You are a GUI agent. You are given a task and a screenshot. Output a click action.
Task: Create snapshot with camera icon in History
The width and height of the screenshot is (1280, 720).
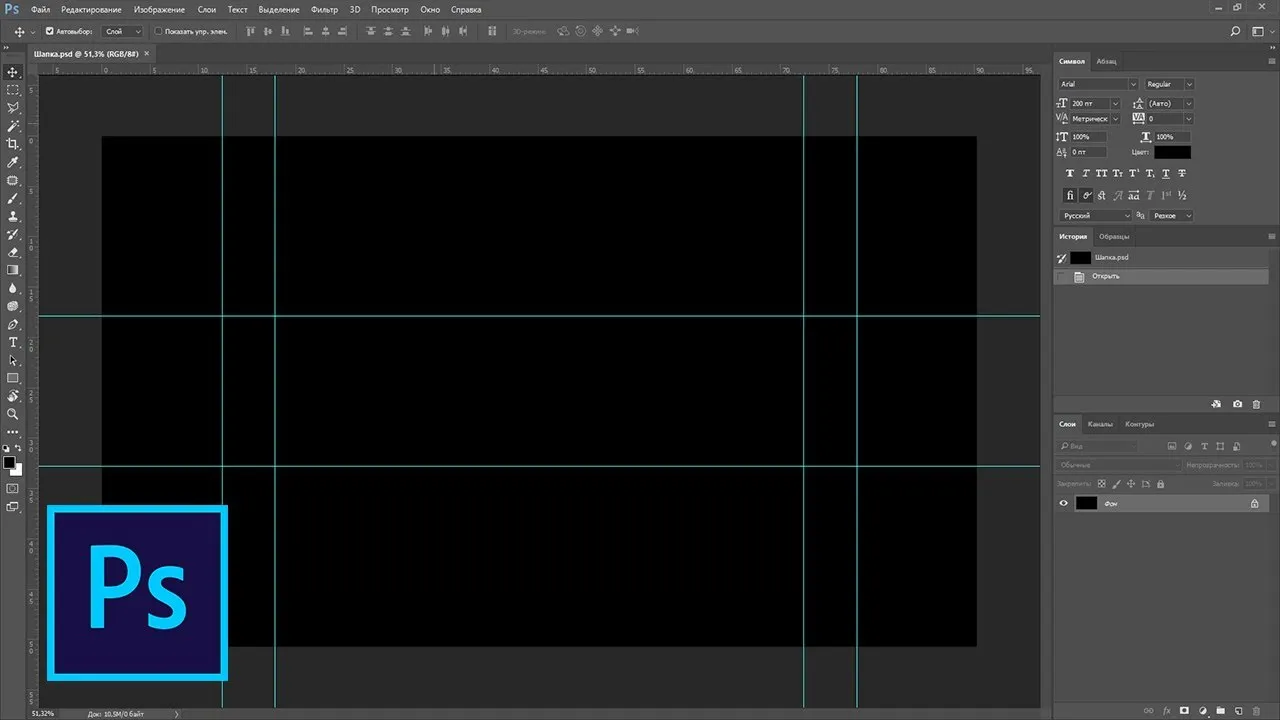click(x=1238, y=404)
